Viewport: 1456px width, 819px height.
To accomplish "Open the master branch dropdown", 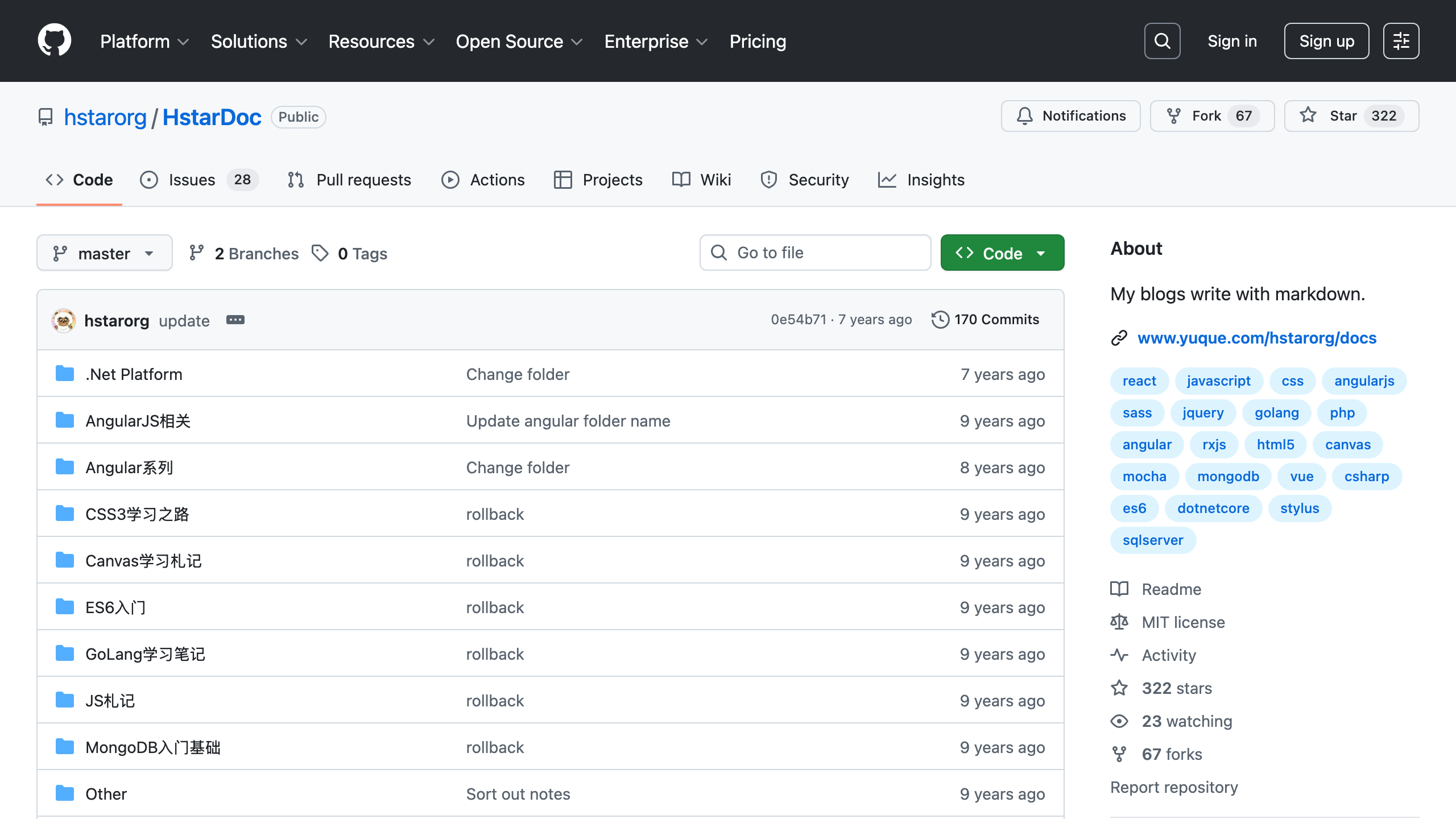I will point(104,253).
